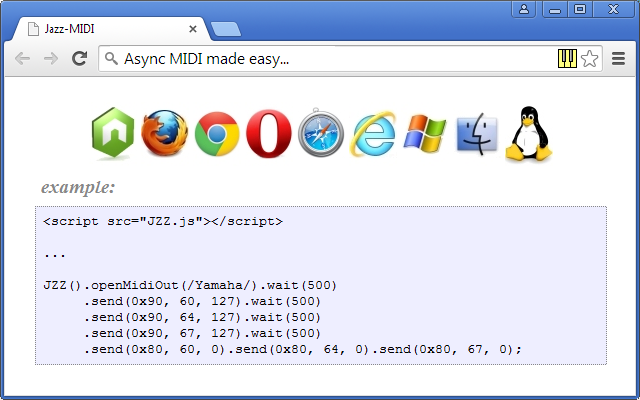640x400 pixels.
Task: Click the Node.js green hexagon icon
Action: pyautogui.click(x=113, y=133)
